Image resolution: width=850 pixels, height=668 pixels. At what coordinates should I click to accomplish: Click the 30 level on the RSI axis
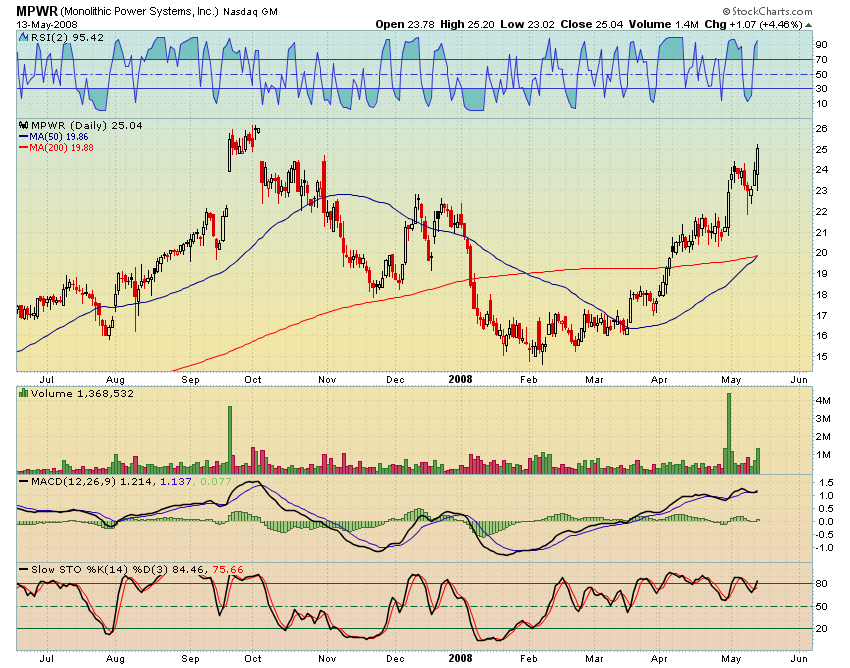[821, 88]
